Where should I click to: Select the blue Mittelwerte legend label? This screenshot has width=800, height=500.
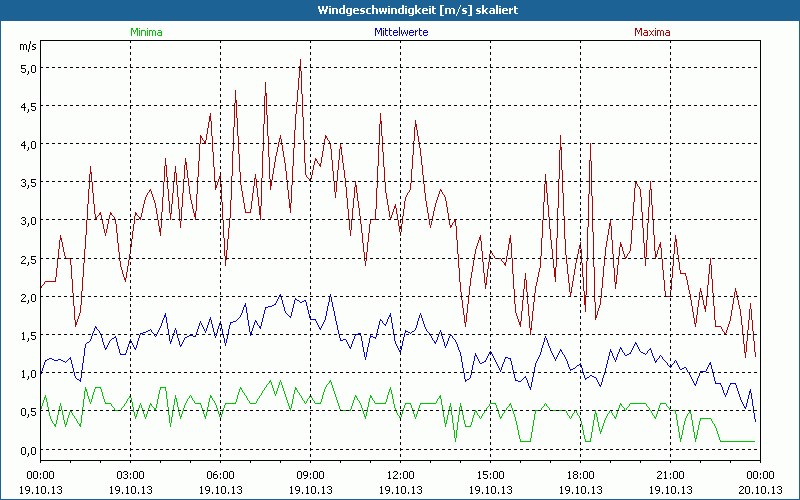click(x=402, y=32)
